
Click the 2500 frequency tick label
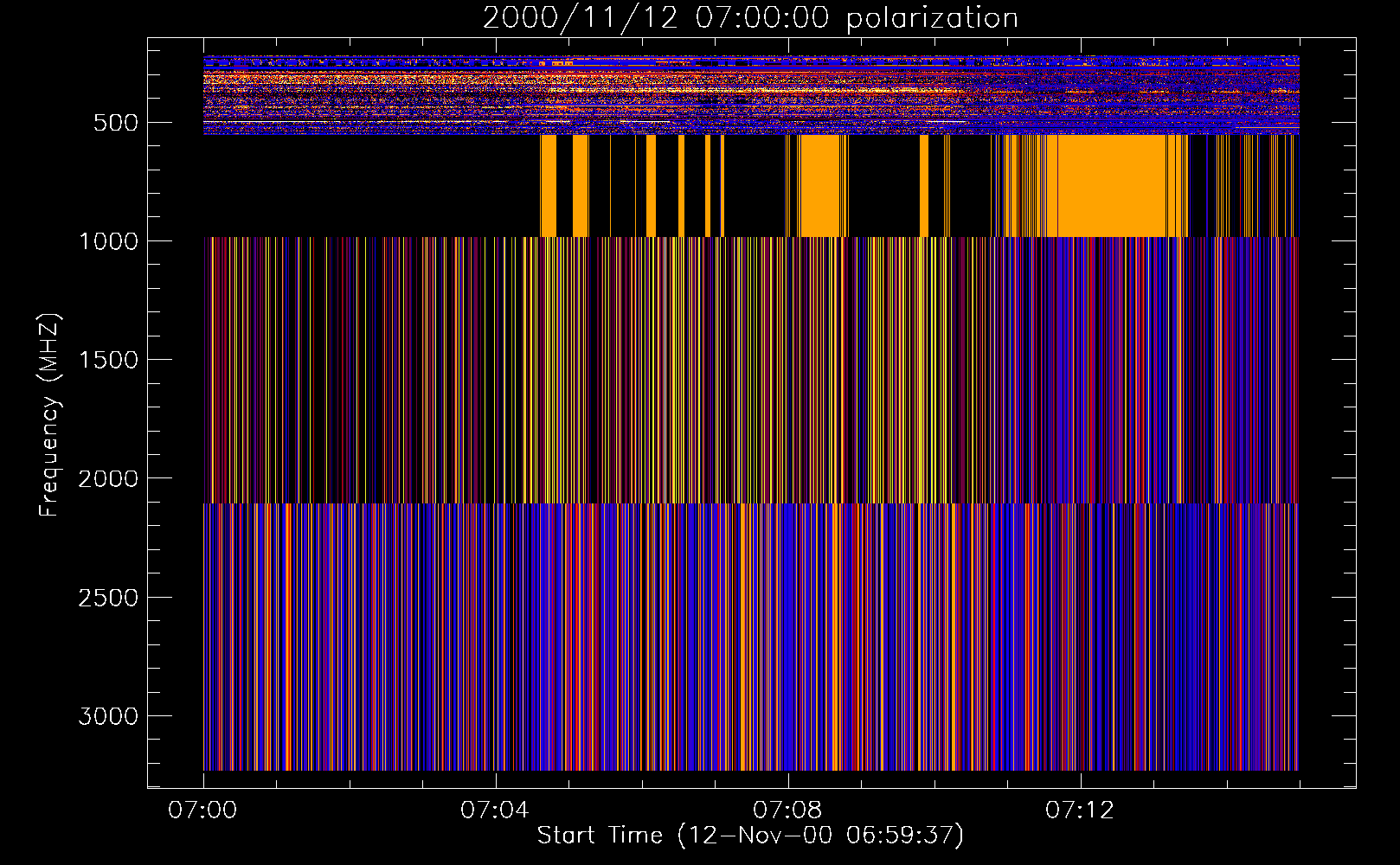108,598
